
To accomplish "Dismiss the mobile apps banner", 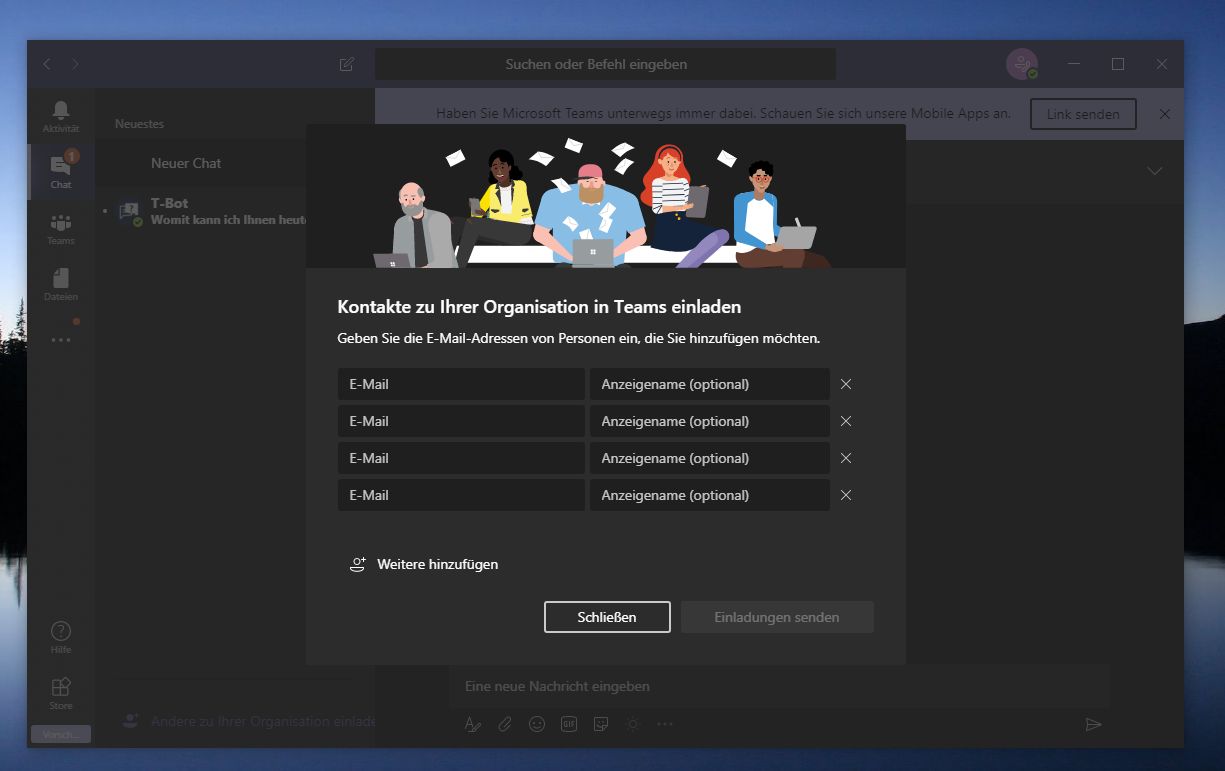I will tap(1165, 114).
